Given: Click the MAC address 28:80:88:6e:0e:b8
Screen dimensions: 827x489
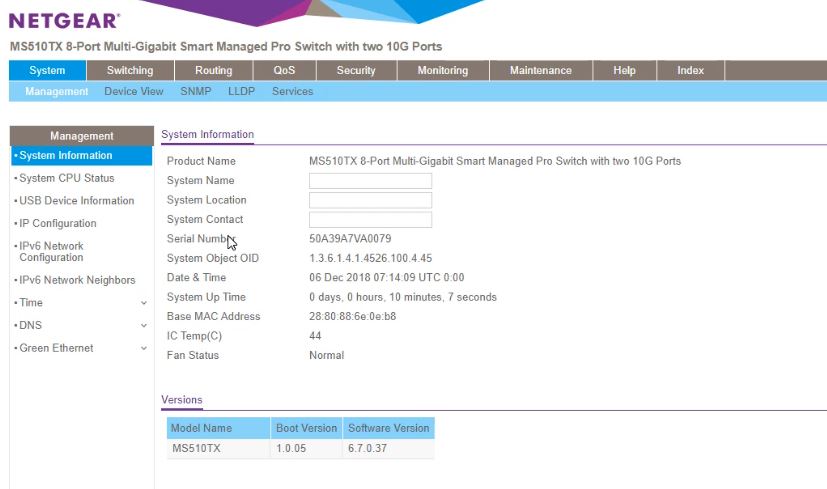Looking at the screenshot, I should pyautogui.click(x=352, y=317).
